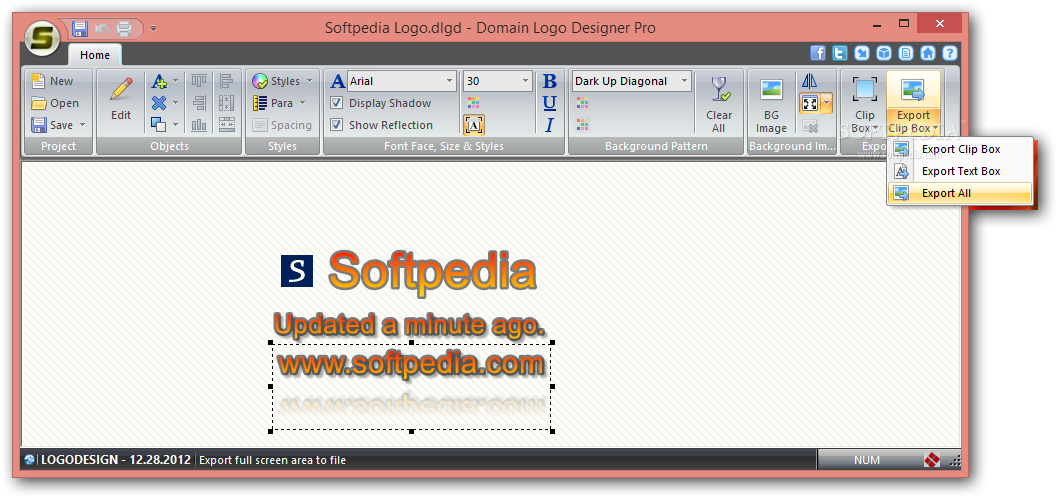Click the blue 3D box icon
This screenshot has height=498, width=1058.
coord(883,53)
